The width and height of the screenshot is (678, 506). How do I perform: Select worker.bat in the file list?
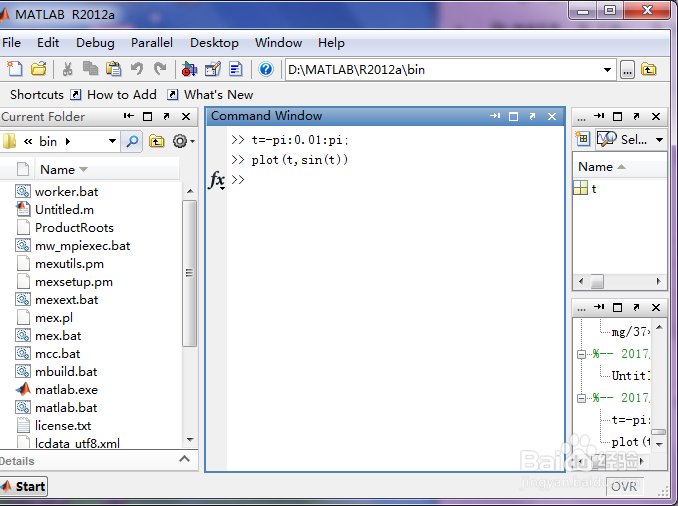(x=67, y=192)
